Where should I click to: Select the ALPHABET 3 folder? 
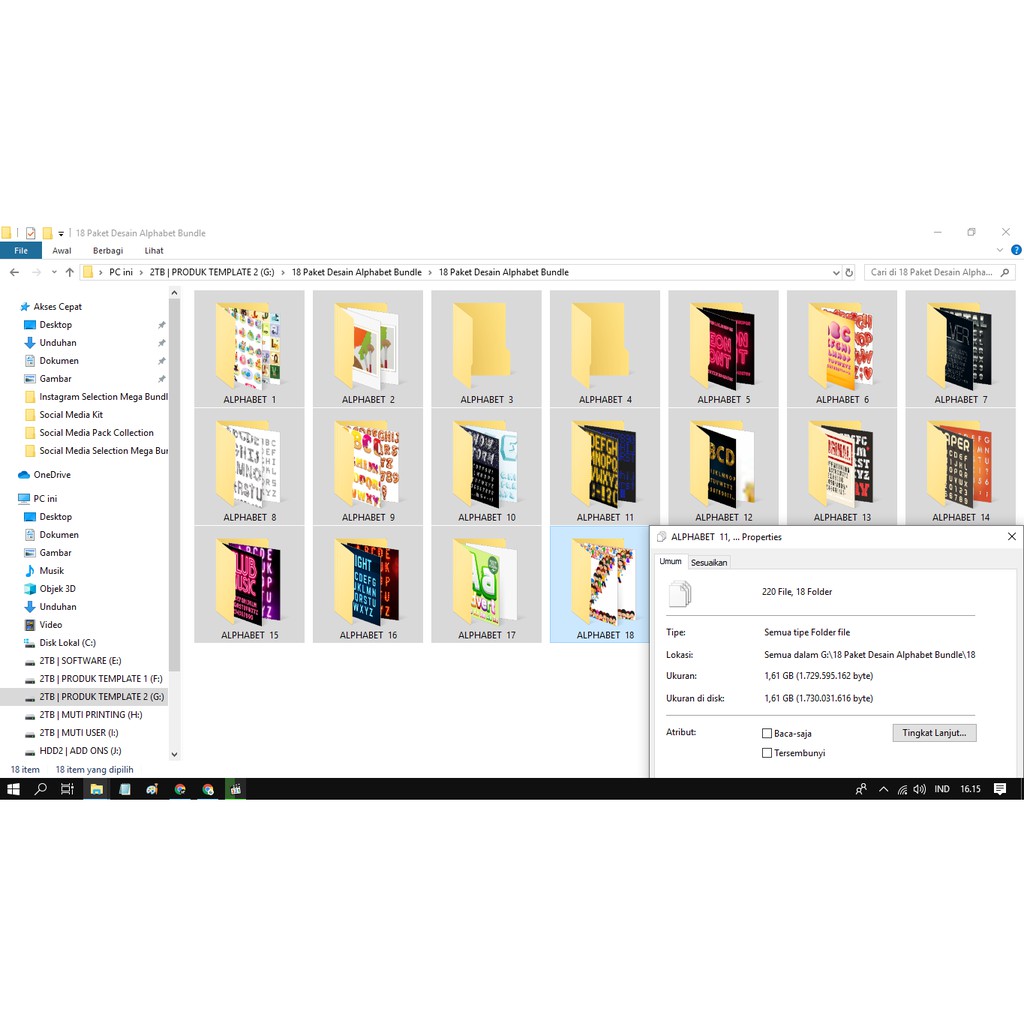(487, 349)
